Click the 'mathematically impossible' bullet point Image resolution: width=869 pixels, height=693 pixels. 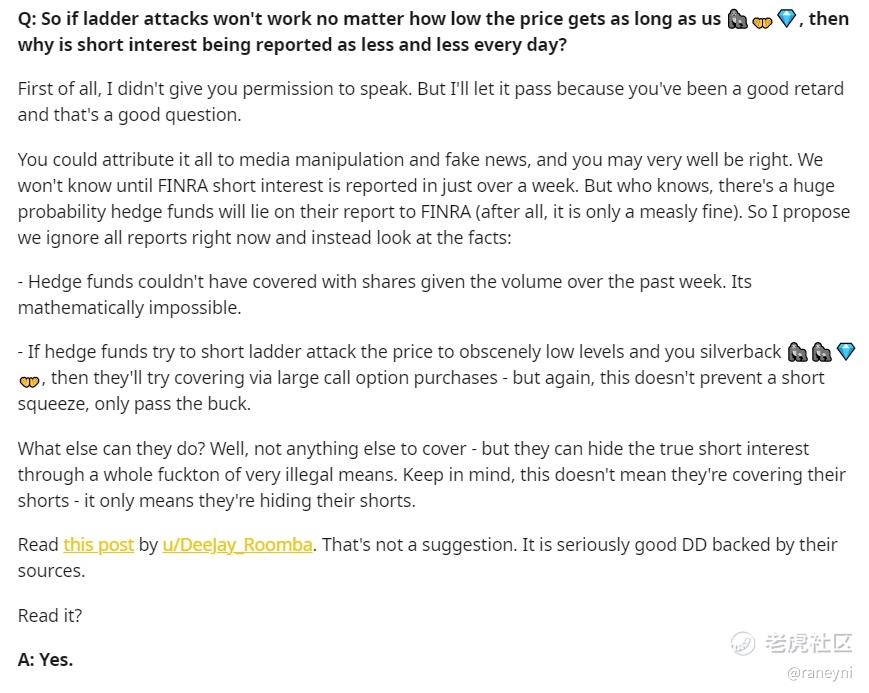(385, 294)
